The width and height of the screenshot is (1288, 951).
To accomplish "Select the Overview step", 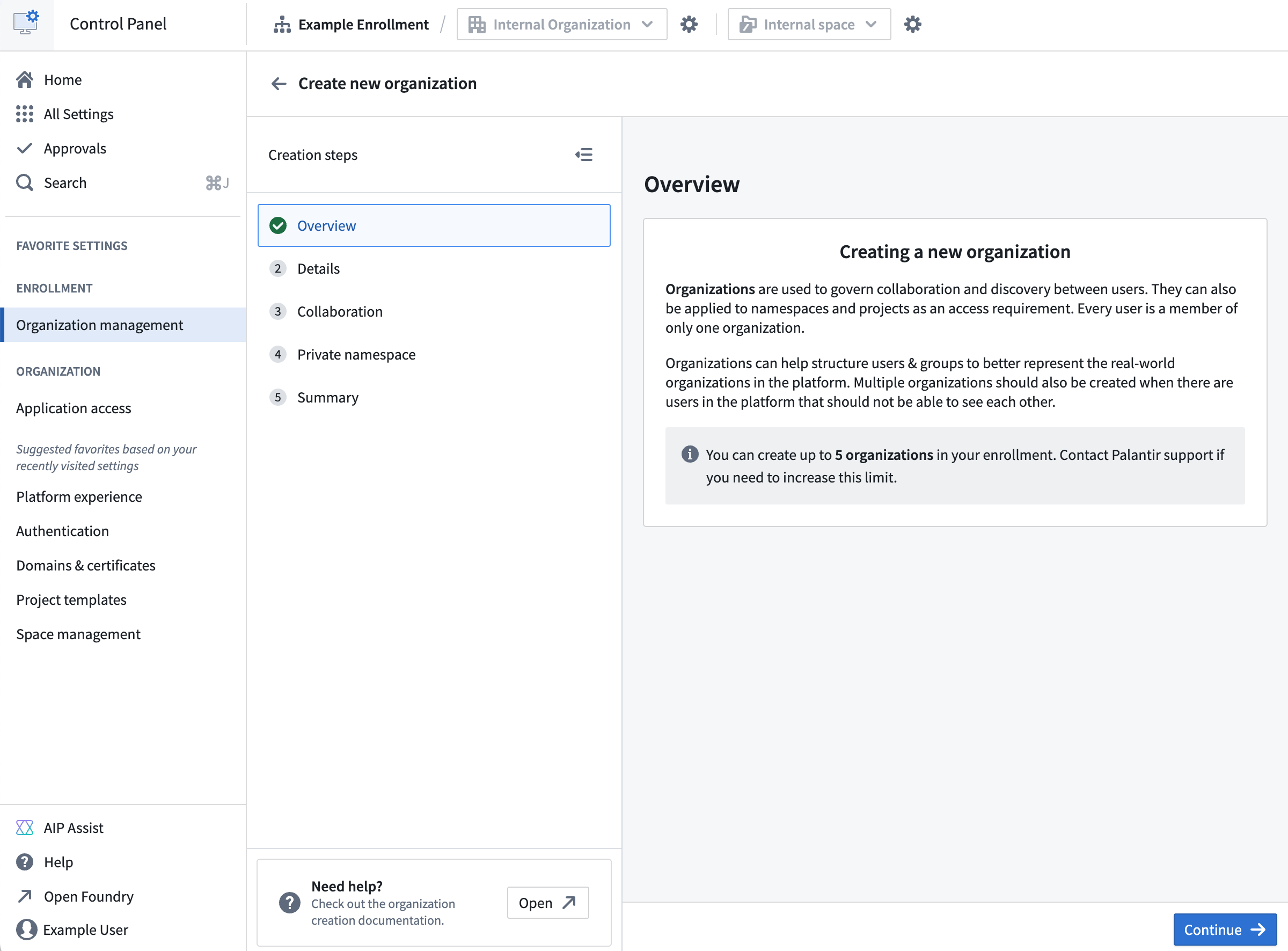I will pos(434,225).
